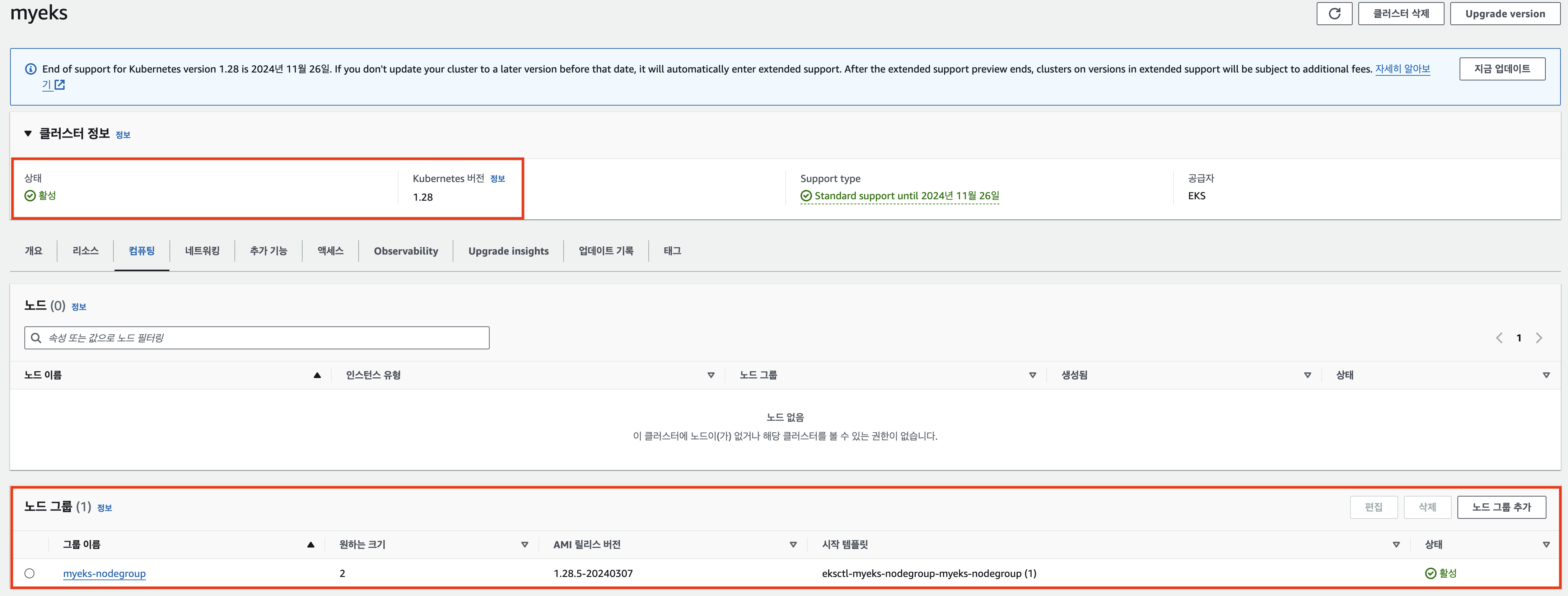This screenshot has width=1568, height=596.
Task: Sort by 인스턴스 유형 column arrow
Action: (710, 375)
